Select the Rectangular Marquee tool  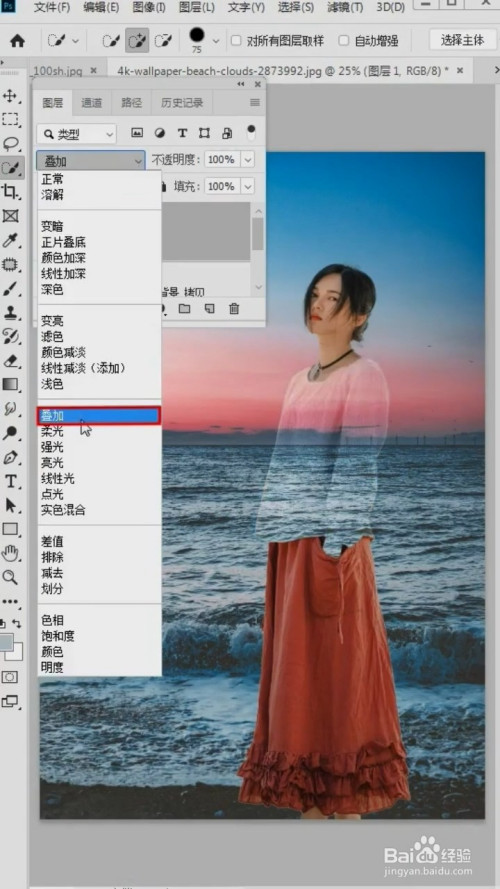[x=10, y=119]
